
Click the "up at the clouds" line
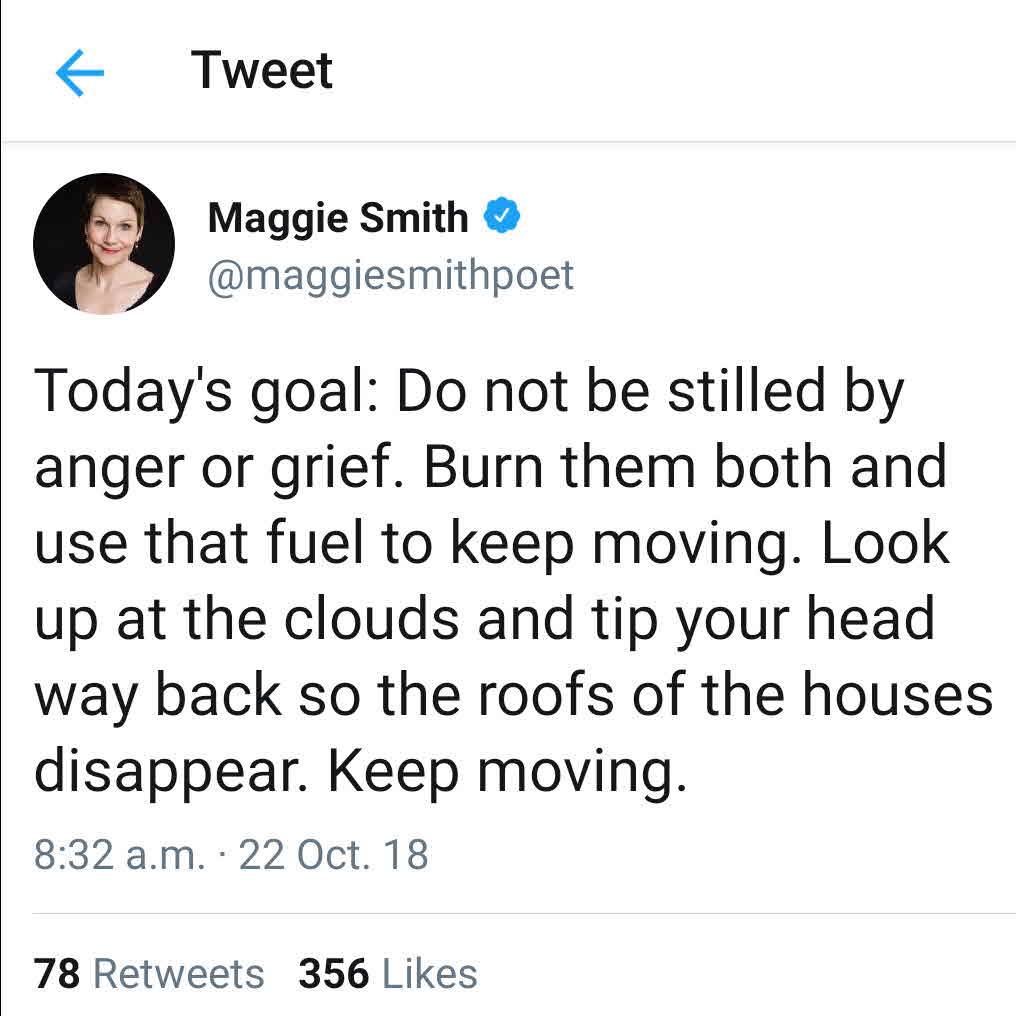tap(484, 619)
